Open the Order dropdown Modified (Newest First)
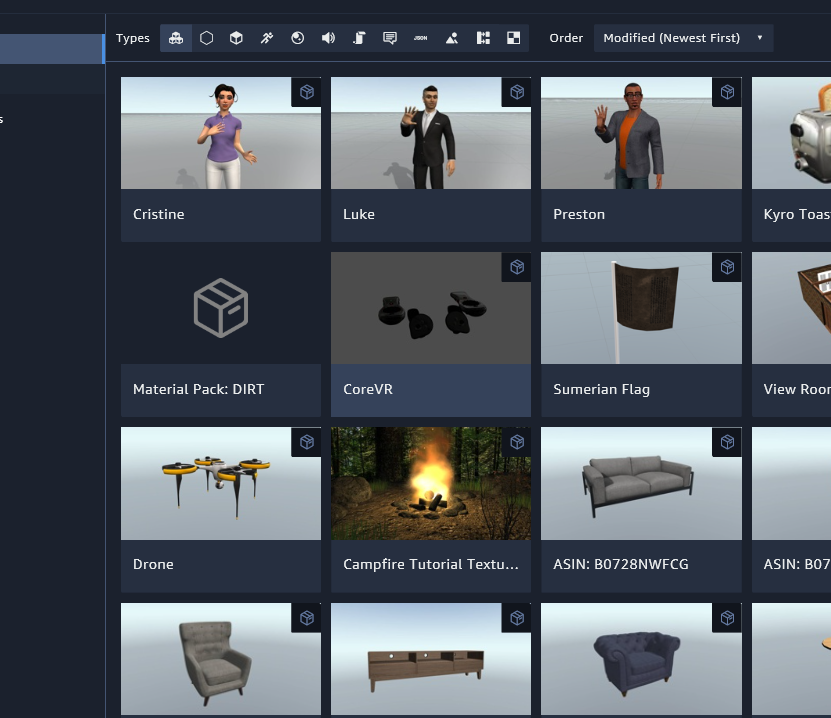This screenshot has width=831, height=718. coord(683,38)
